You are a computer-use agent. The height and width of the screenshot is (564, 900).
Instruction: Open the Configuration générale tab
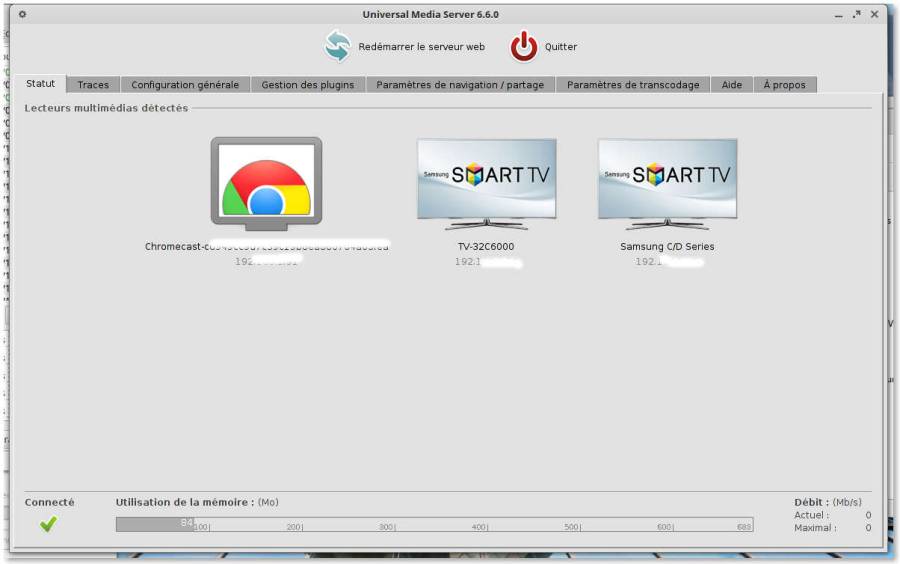coord(185,85)
